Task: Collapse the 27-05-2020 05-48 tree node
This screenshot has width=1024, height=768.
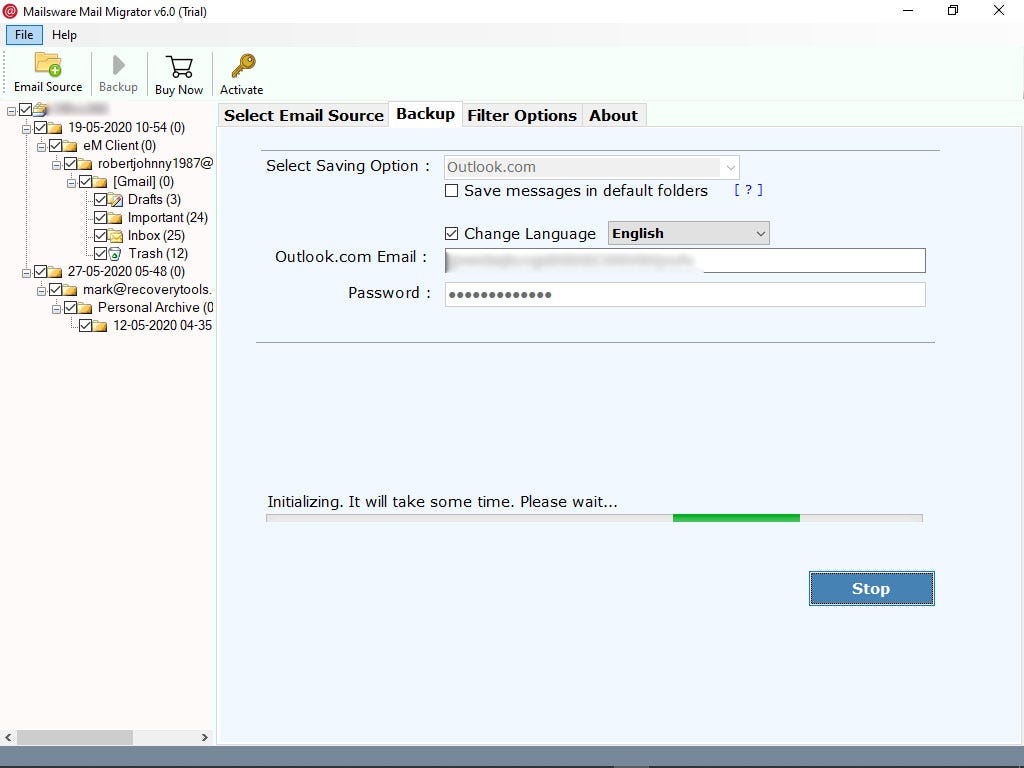Action: (x=27, y=273)
